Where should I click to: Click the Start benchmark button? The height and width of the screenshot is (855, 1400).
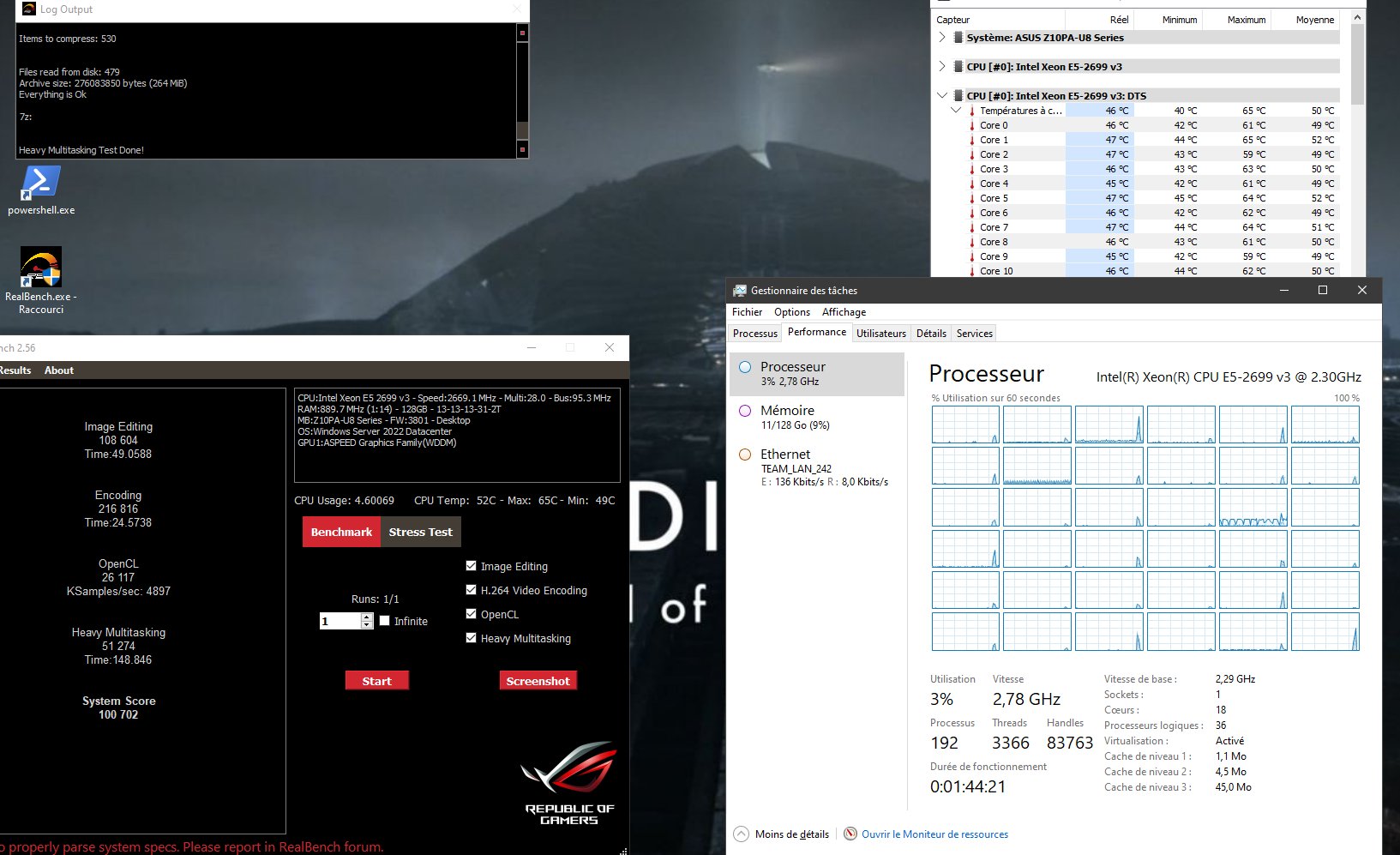point(376,681)
